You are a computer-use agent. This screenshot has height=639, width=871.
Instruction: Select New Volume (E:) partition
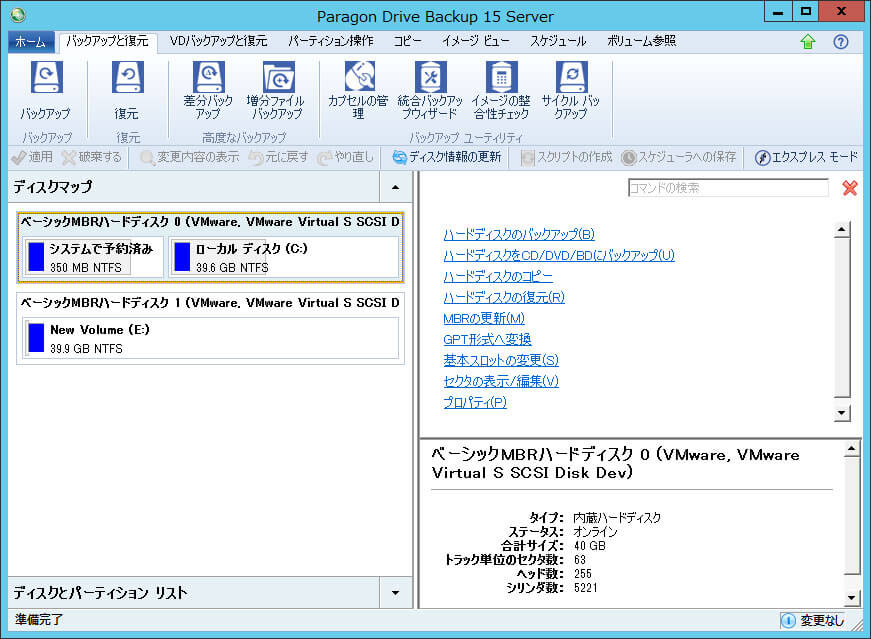click(x=211, y=338)
